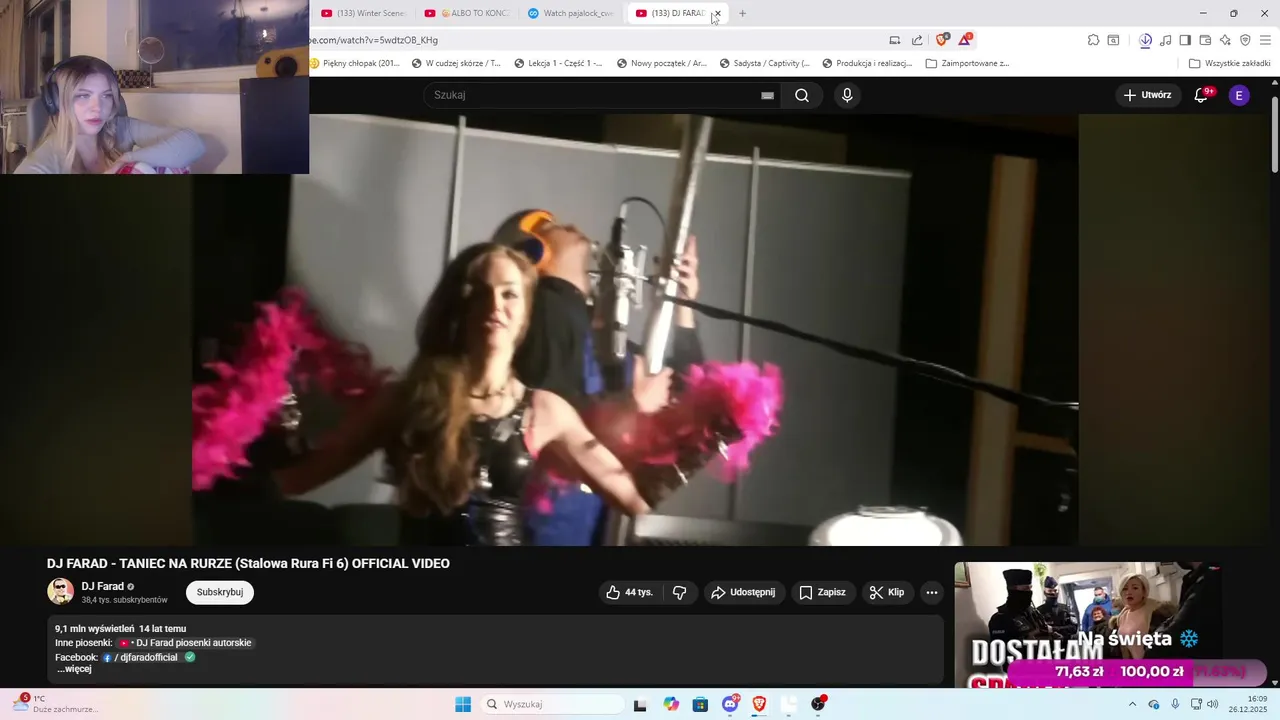1280x720 pixels.
Task: Open Discord from the taskbar
Action: pos(730,704)
